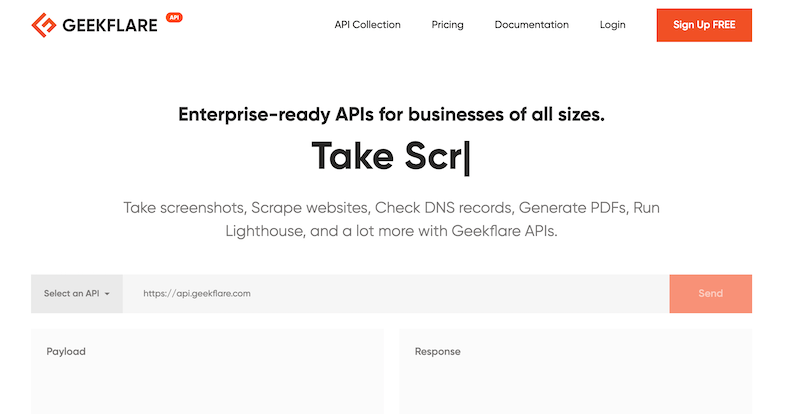800x414 pixels.
Task: Click inside the Response panel area
Action: coord(575,385)
